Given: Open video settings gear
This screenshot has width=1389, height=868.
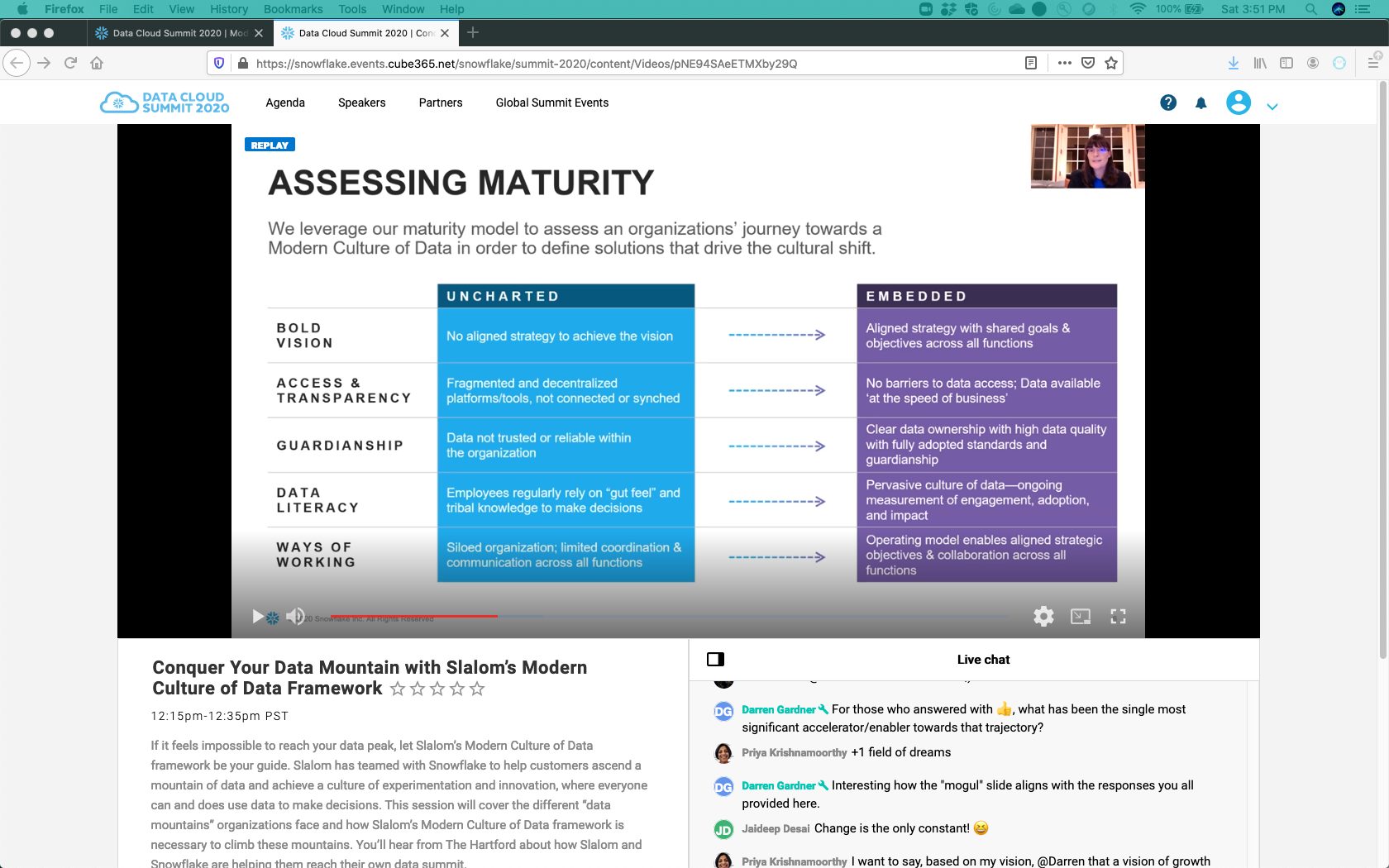Looking at the screenshot, I should pos(1043,616).
